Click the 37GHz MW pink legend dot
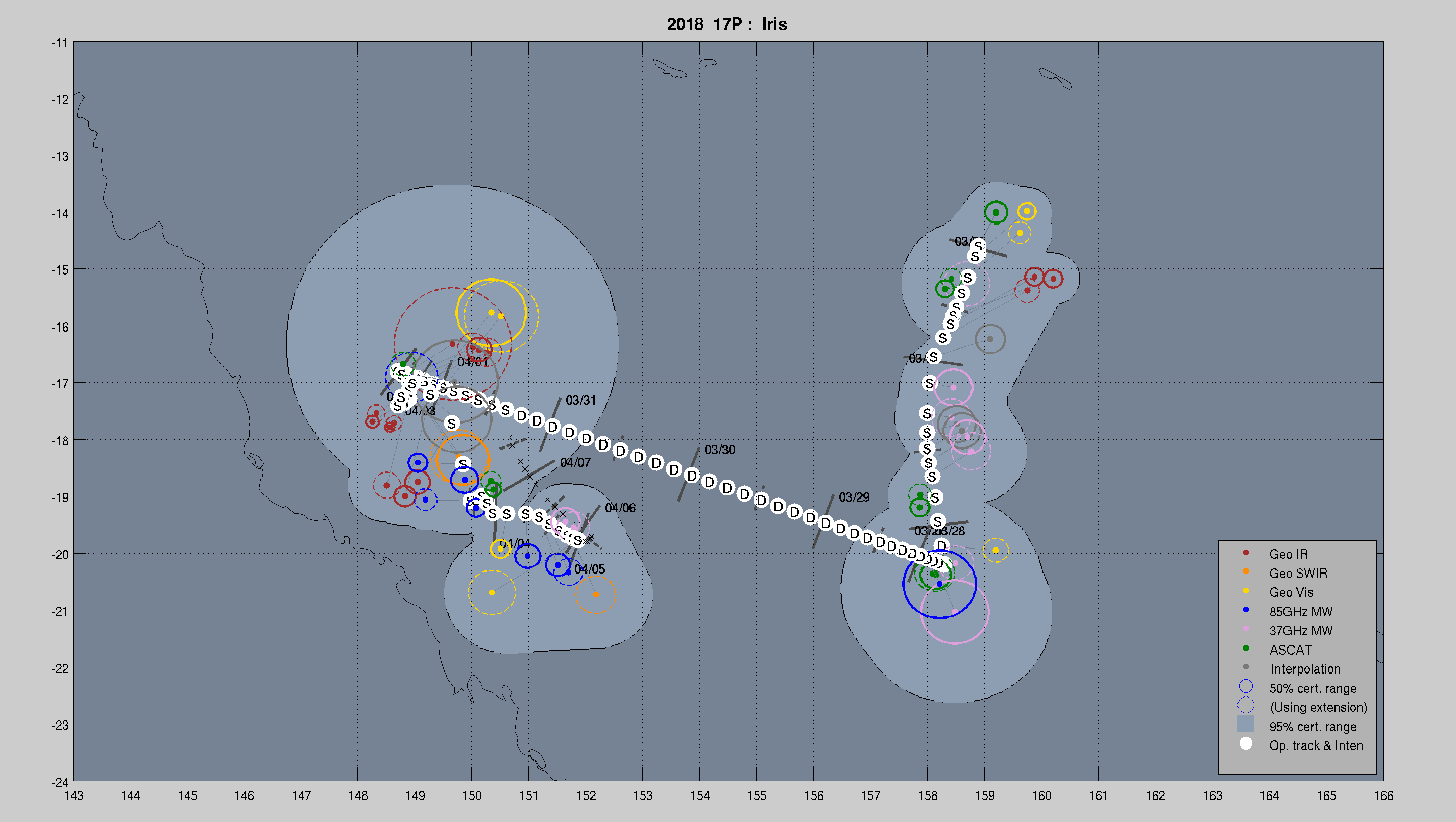The width and height of the screenshot is (1456, 822). click(x=1246, y=629)
